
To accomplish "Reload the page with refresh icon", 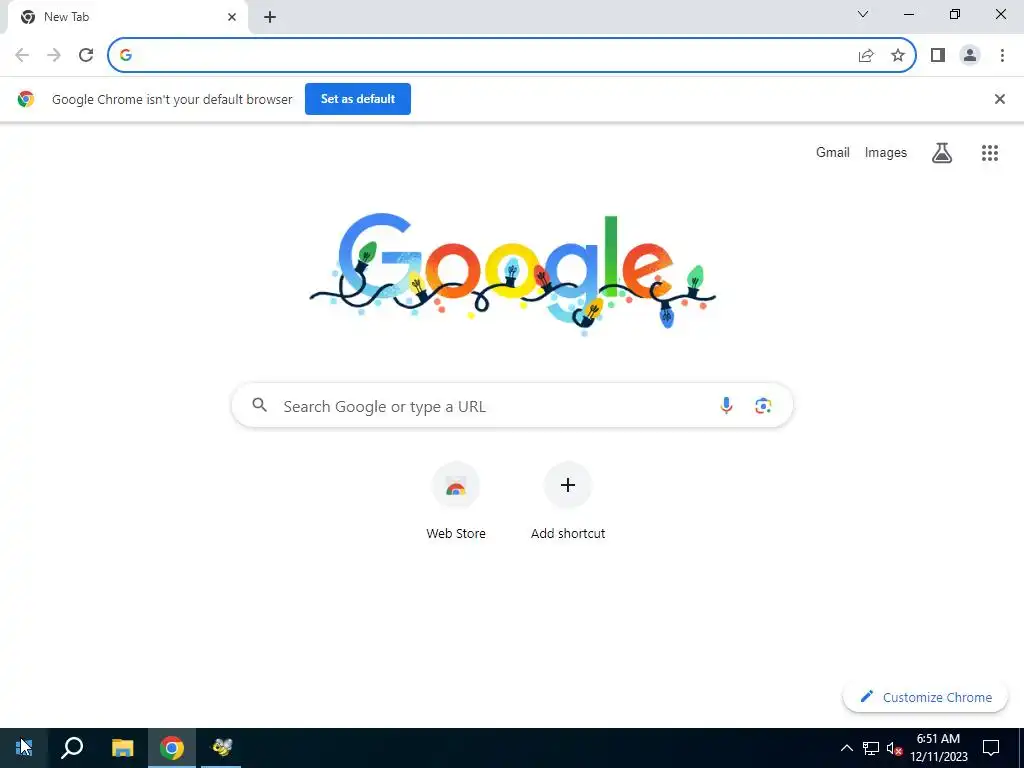I will 86,55.
